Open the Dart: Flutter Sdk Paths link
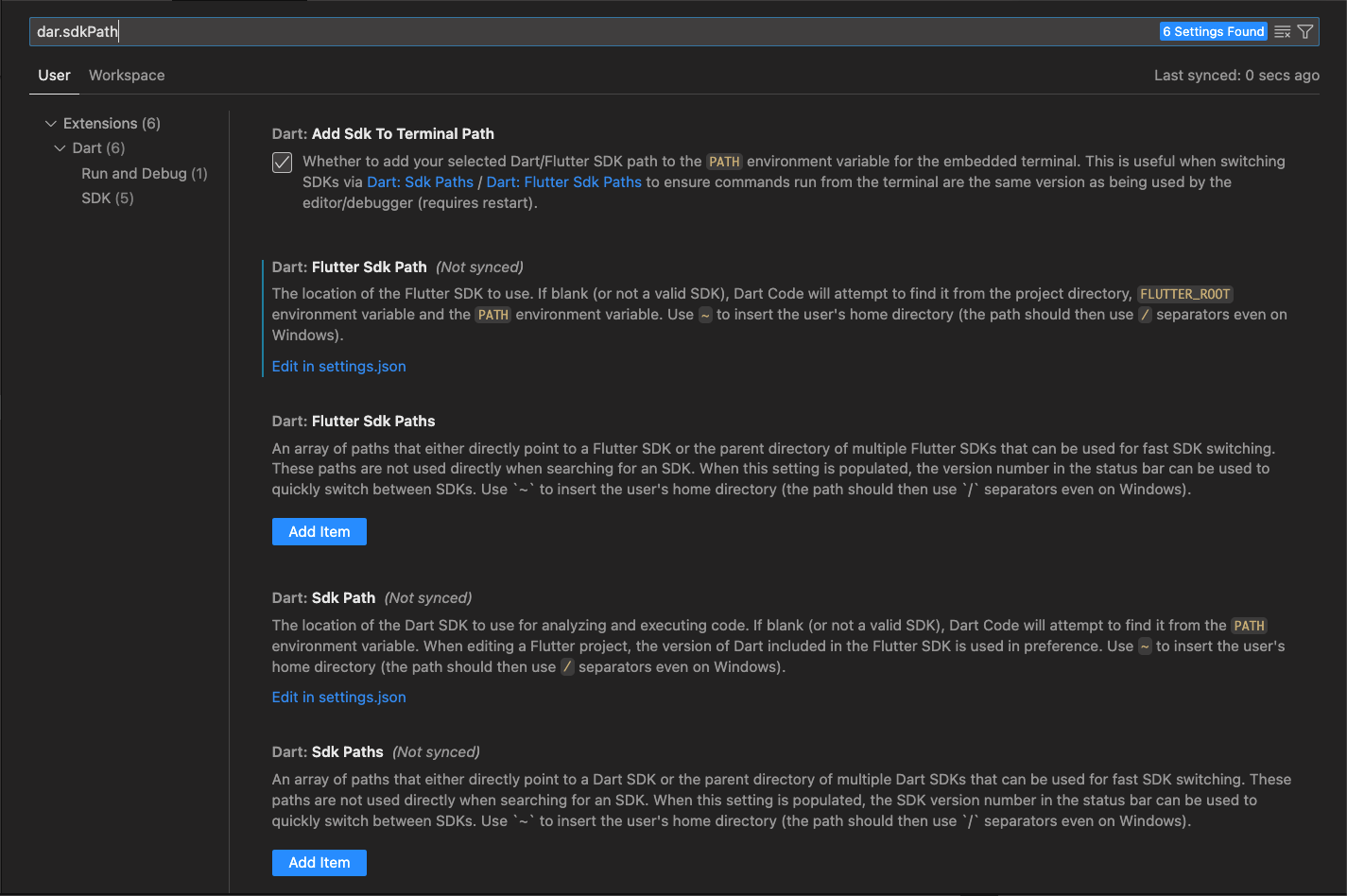The height and width of the screenshot is (896, 1347). 563,181
